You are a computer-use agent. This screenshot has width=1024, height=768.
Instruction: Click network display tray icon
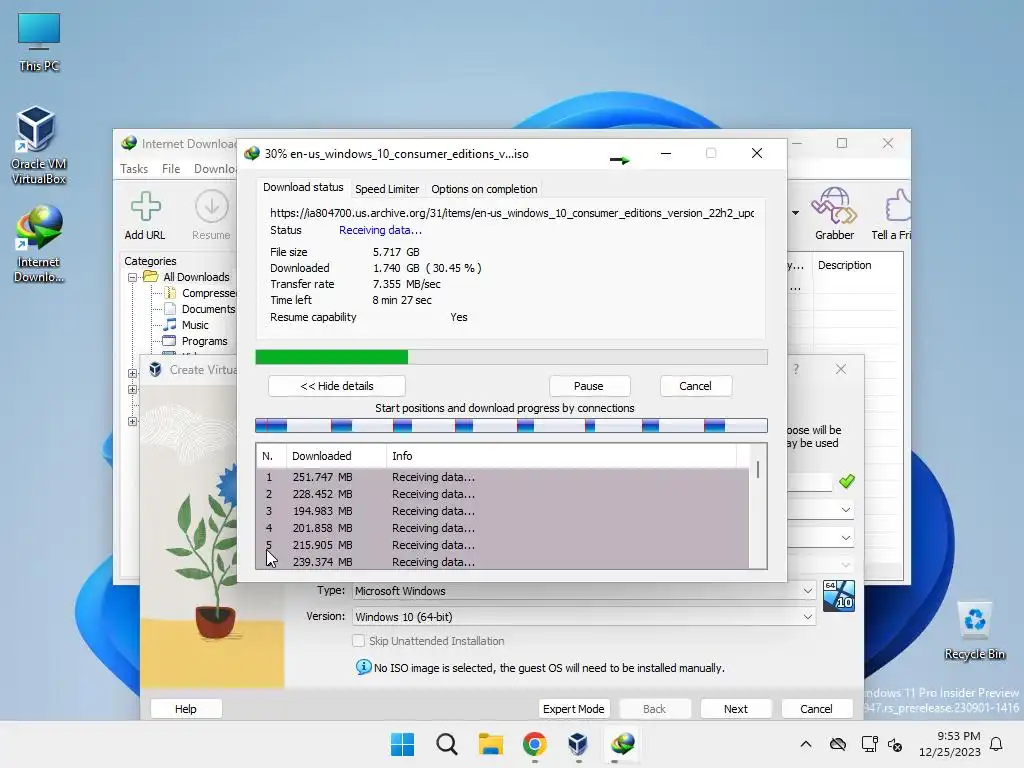869,744
